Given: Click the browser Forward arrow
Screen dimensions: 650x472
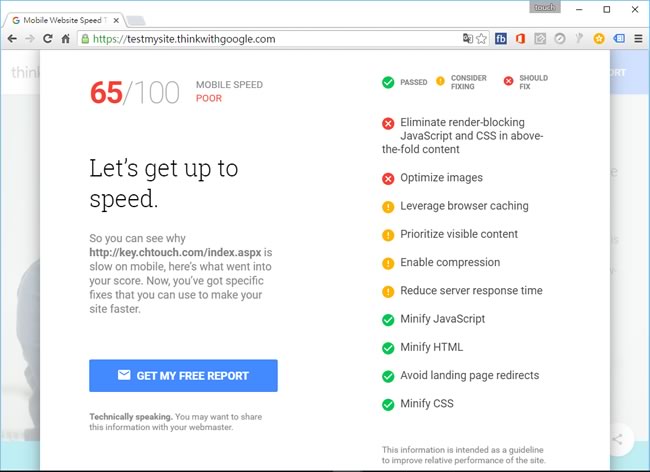Looking at the screenshot, I should click(30, 39).
